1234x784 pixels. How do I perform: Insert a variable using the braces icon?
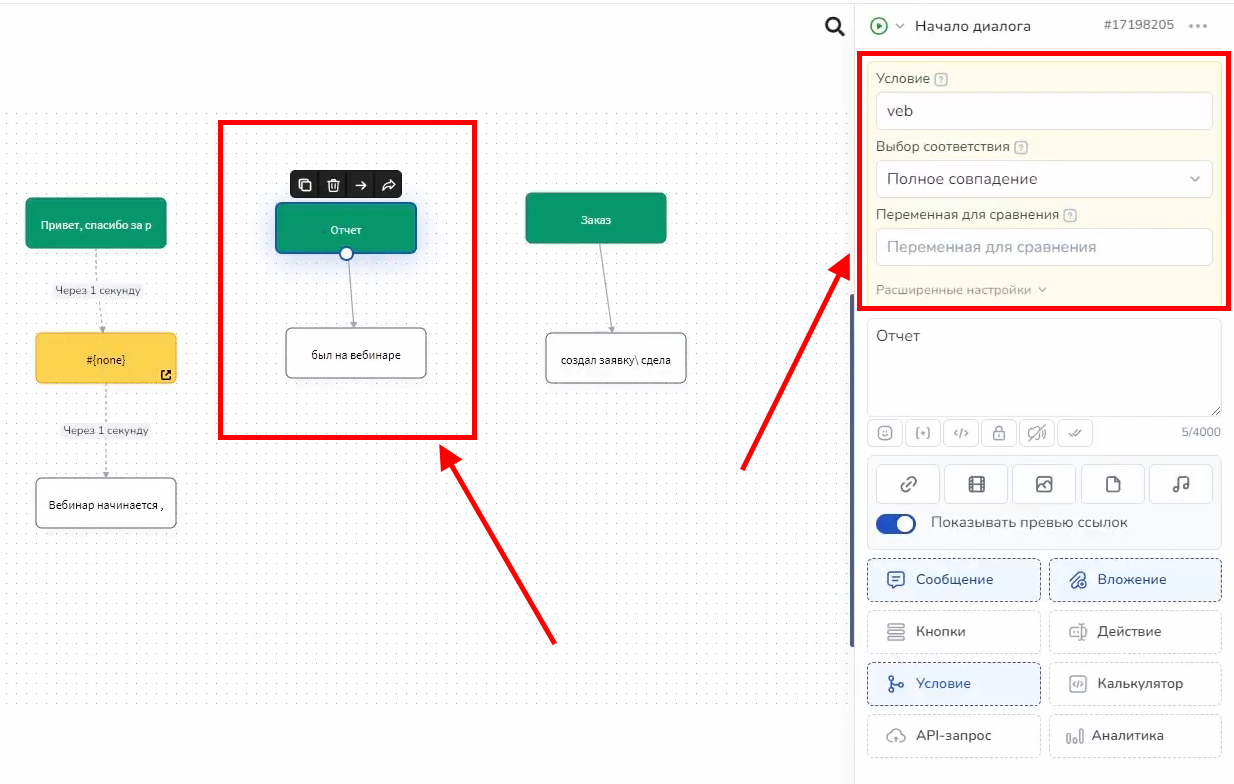click(x=923, y=433)
